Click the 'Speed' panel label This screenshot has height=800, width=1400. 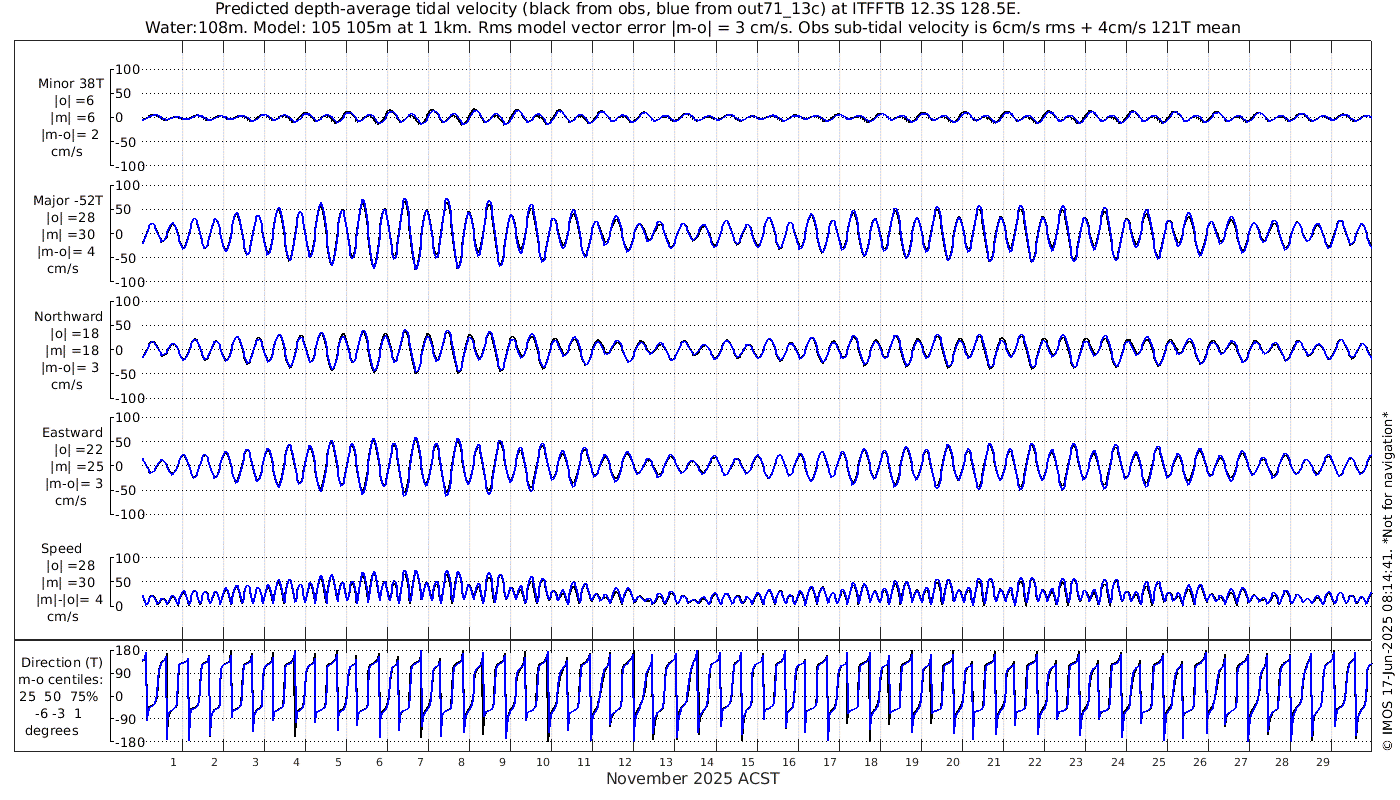[62, 548]
